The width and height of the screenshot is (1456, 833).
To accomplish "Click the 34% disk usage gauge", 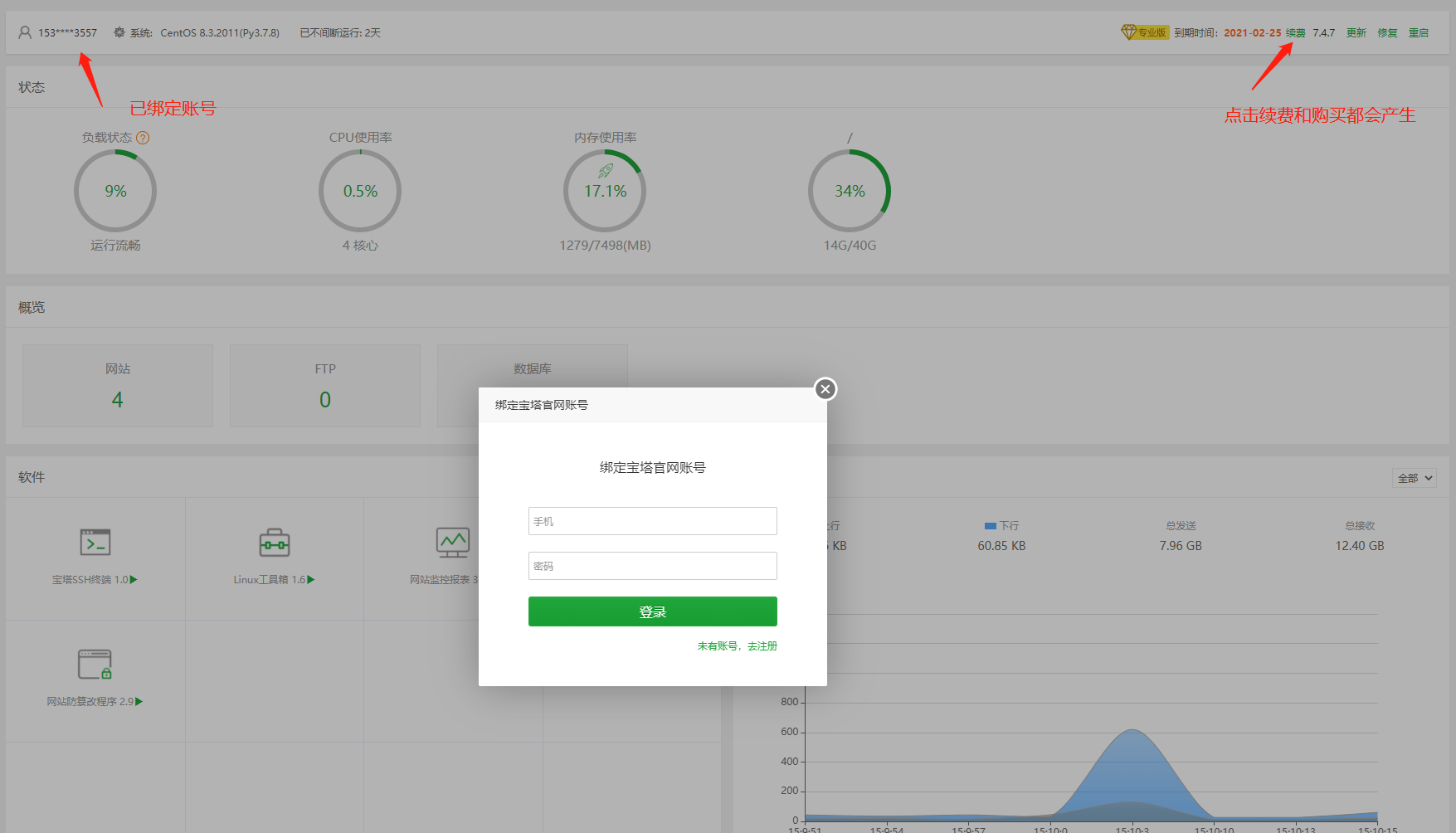I will point(850,191).
